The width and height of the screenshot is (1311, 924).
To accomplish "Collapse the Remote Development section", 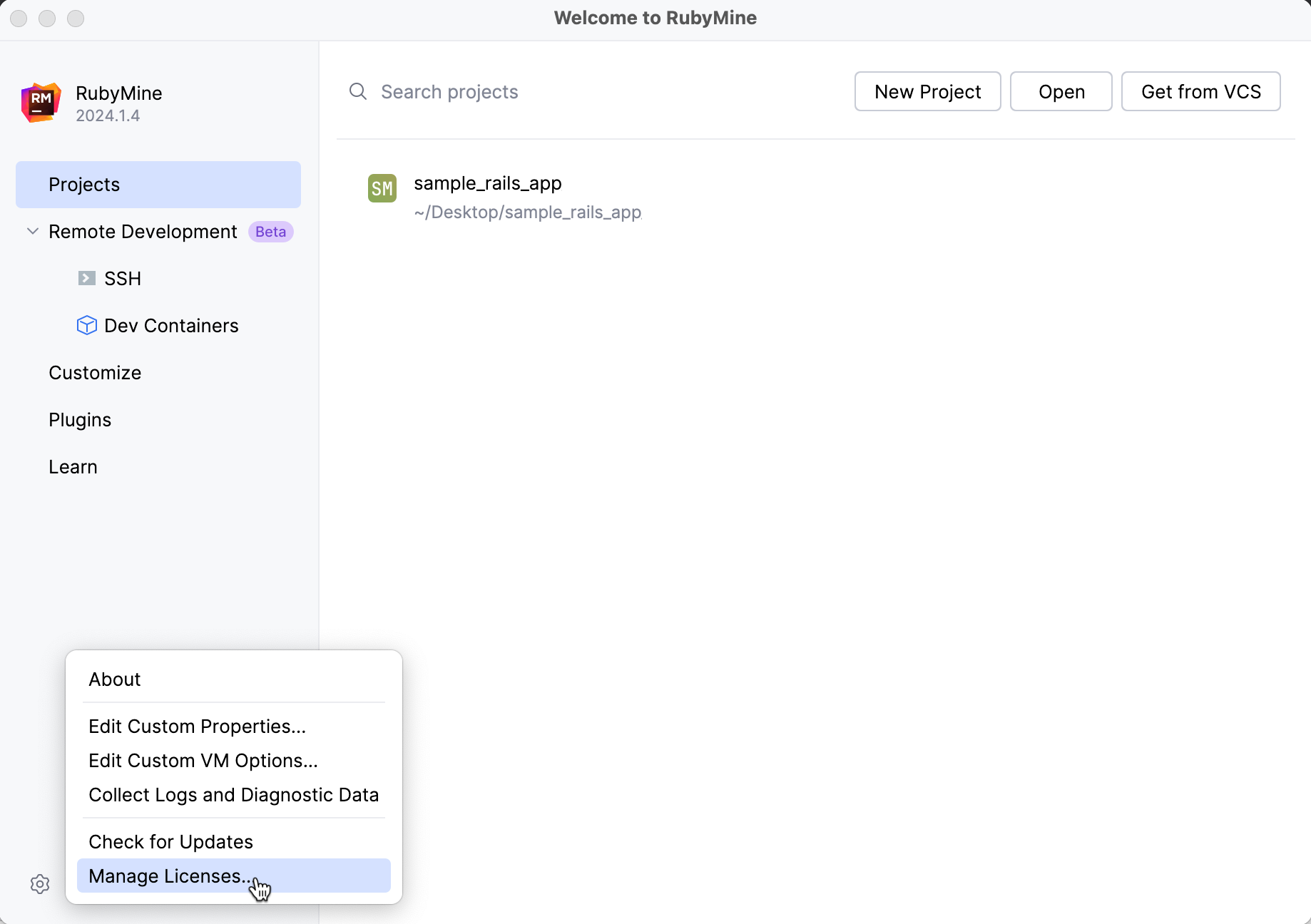I will tap(33, 231).
